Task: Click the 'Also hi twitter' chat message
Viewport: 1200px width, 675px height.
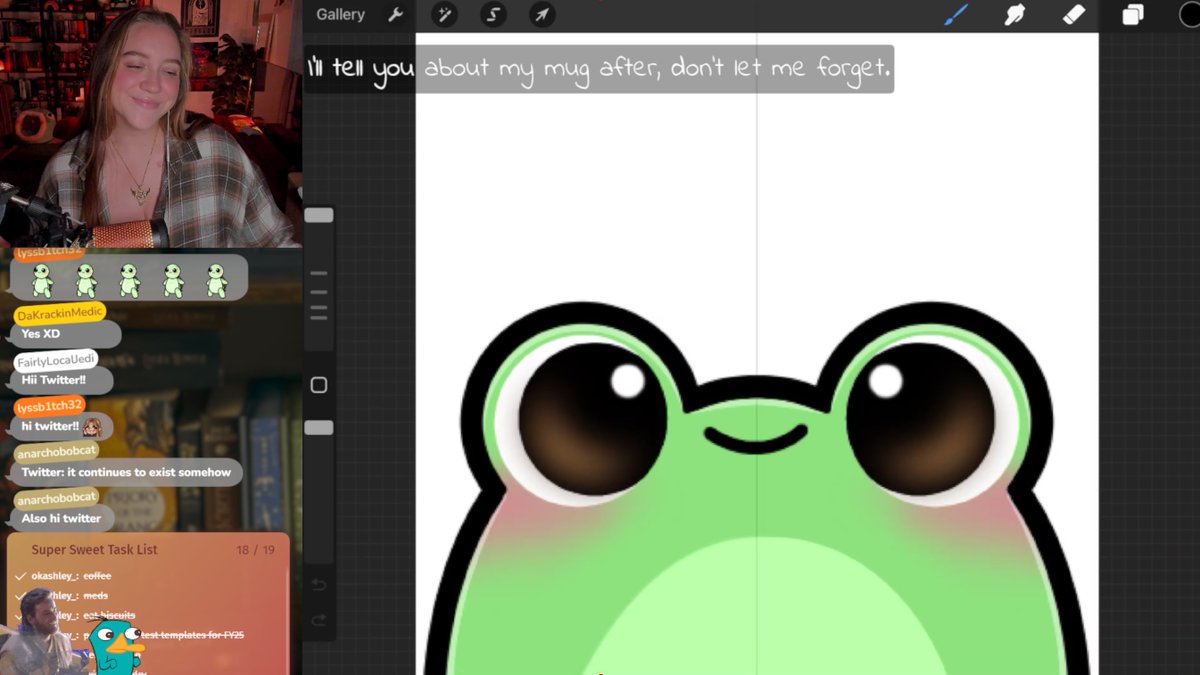Action: pyautogui.click(x=61, y=518)
